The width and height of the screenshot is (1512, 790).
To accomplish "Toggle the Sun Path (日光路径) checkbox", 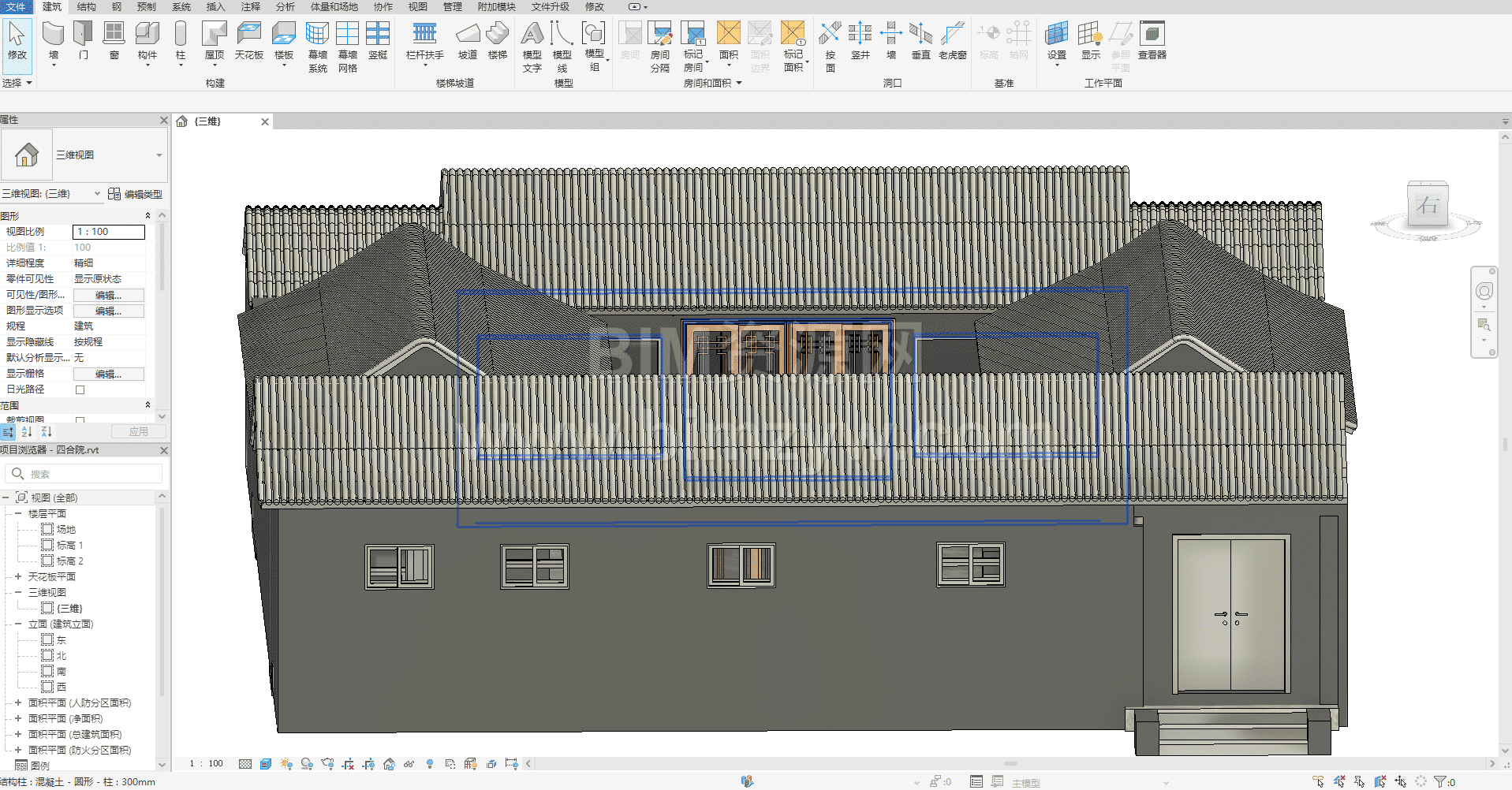I will point(80,389).
